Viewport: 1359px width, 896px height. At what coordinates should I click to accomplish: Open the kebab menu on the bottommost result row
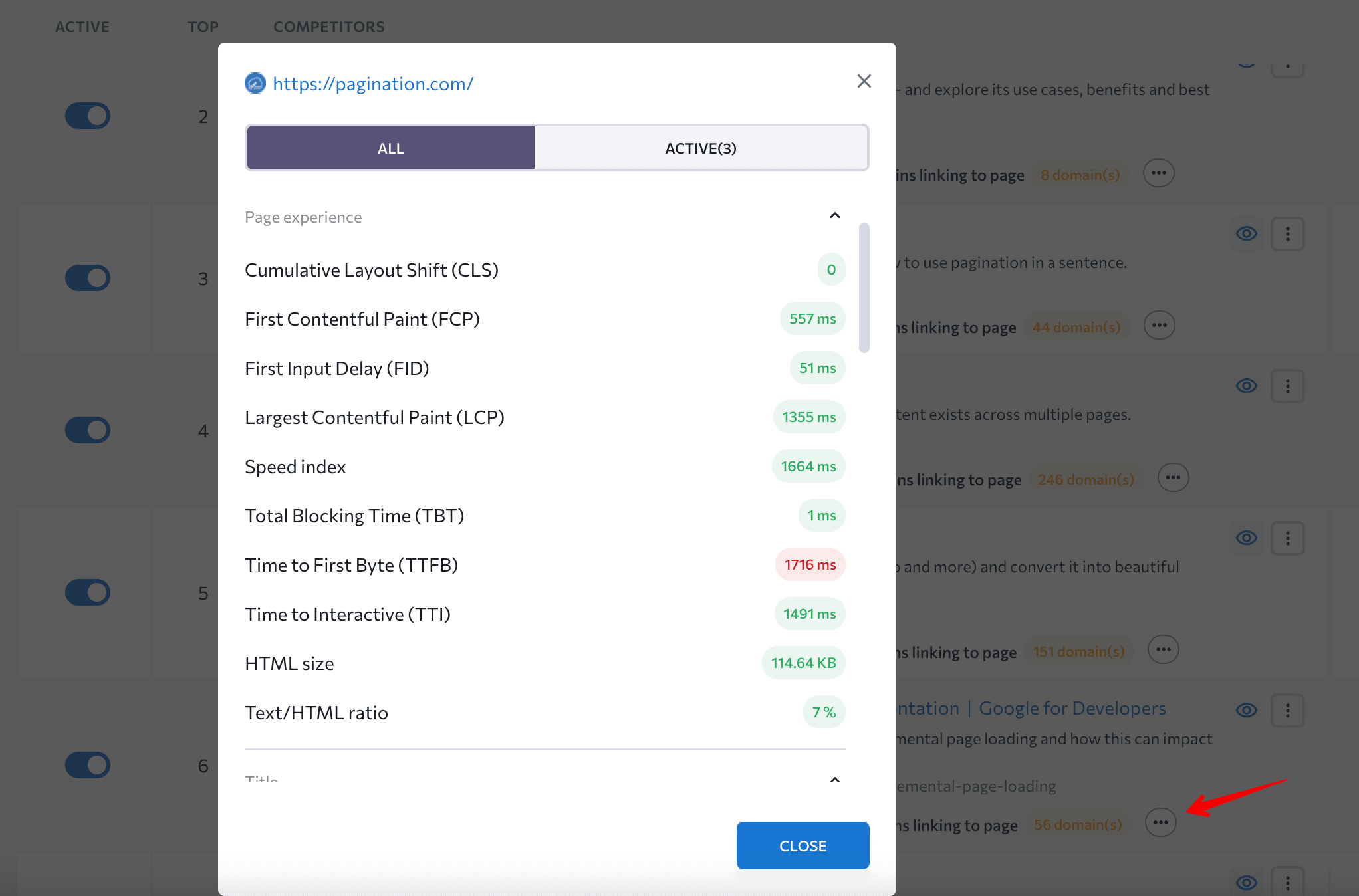pos(1288,882)
